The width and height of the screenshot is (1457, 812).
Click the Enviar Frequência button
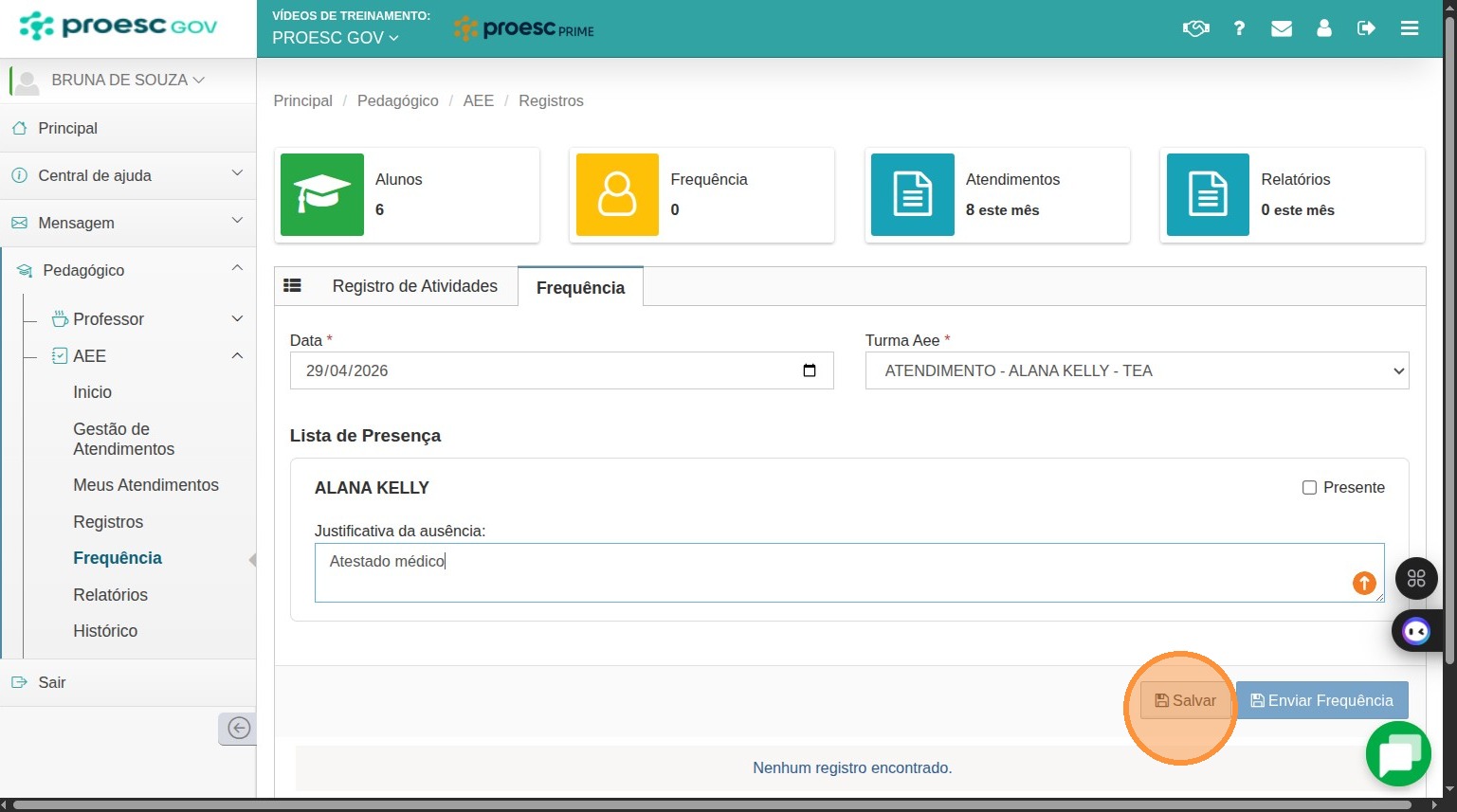1321,700
